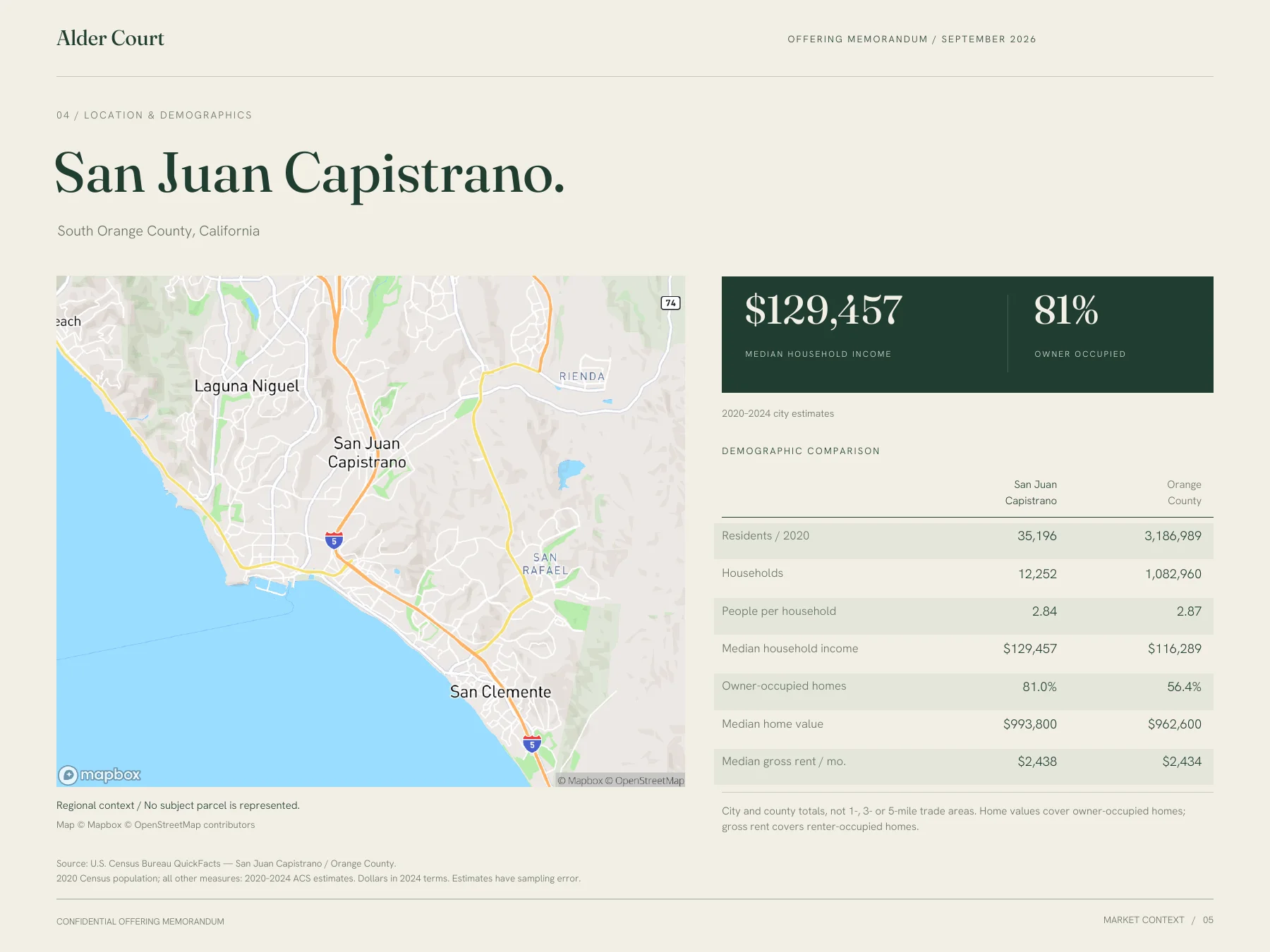Click South Orange County, California subtitle
Screen dimensions: 1270x952
[x=159, y=231]
